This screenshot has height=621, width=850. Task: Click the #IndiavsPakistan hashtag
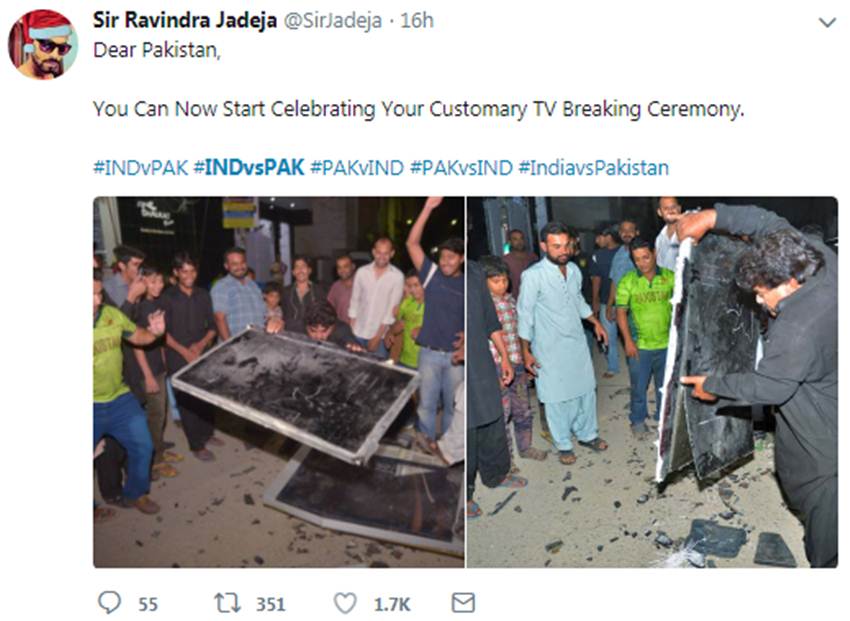(594, 167)
